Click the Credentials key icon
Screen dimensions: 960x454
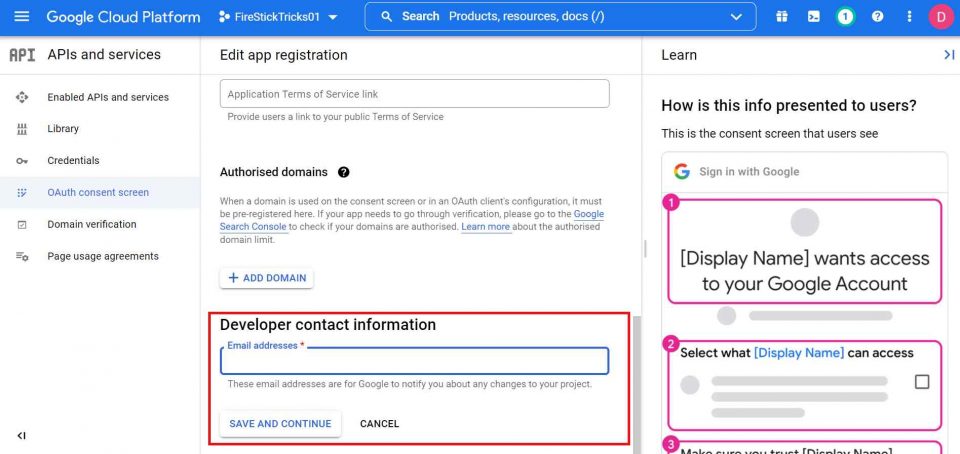[22, 161]
